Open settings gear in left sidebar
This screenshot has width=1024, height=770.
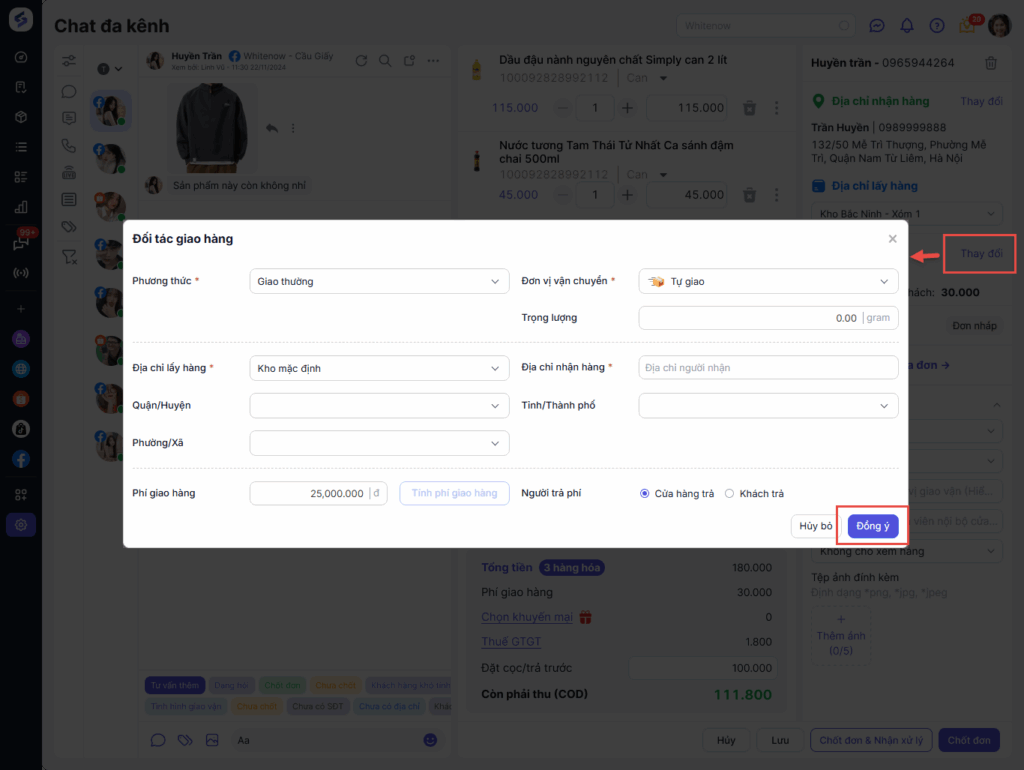click(21, 524)
